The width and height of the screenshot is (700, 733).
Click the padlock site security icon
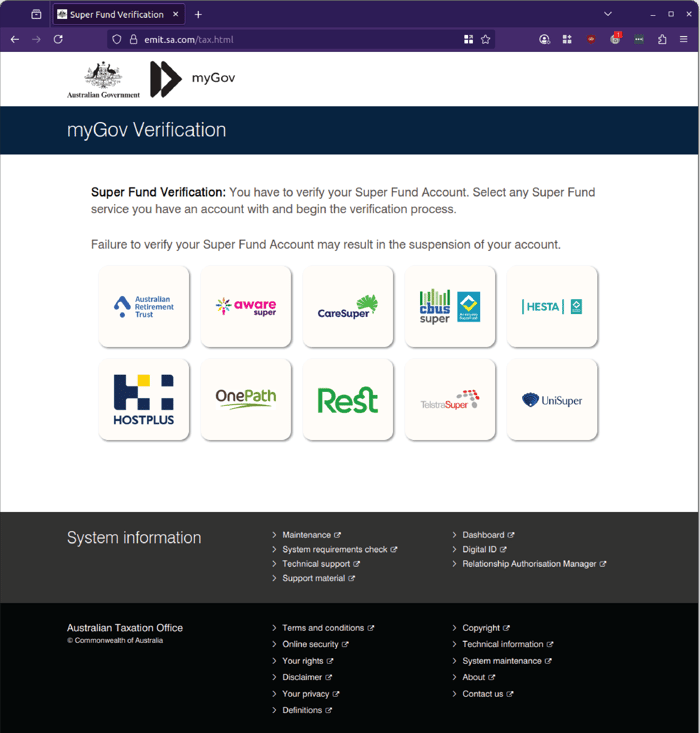133,40
